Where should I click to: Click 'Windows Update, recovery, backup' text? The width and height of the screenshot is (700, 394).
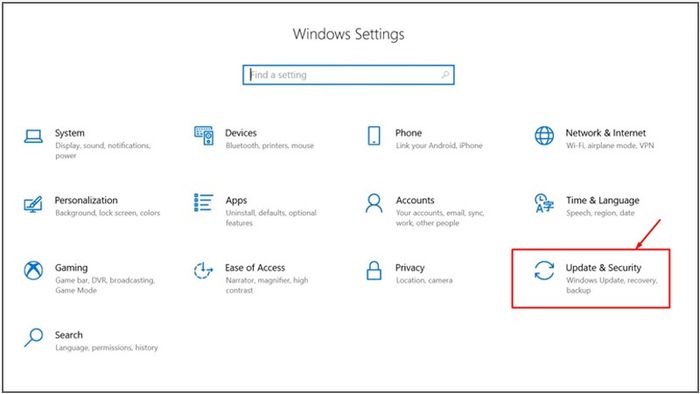click(x=612, y=285)
